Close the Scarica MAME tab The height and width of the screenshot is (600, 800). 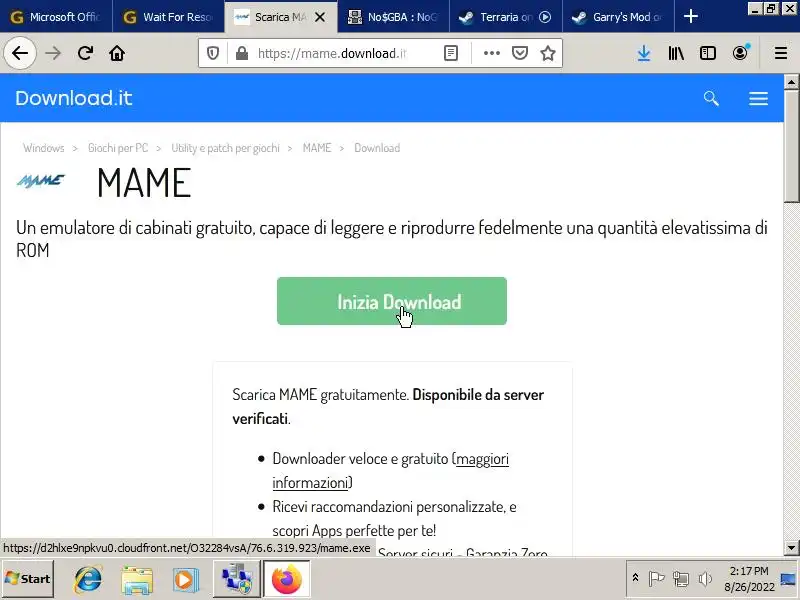coord(320,17)
